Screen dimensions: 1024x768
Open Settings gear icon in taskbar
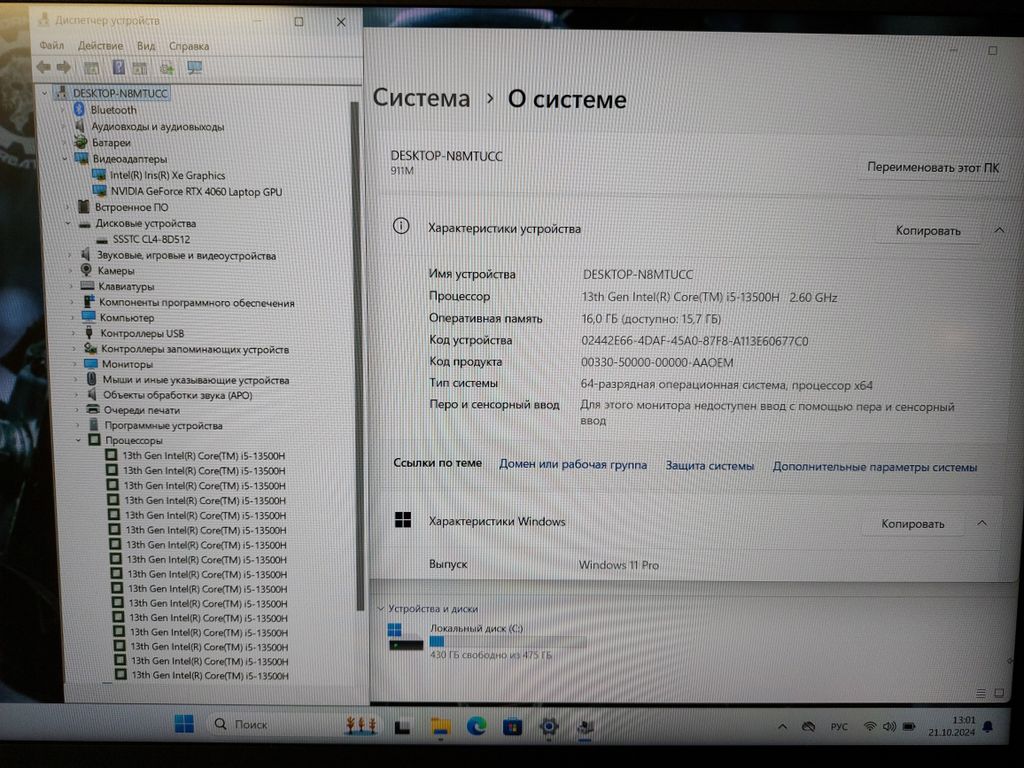coord(548,726)
